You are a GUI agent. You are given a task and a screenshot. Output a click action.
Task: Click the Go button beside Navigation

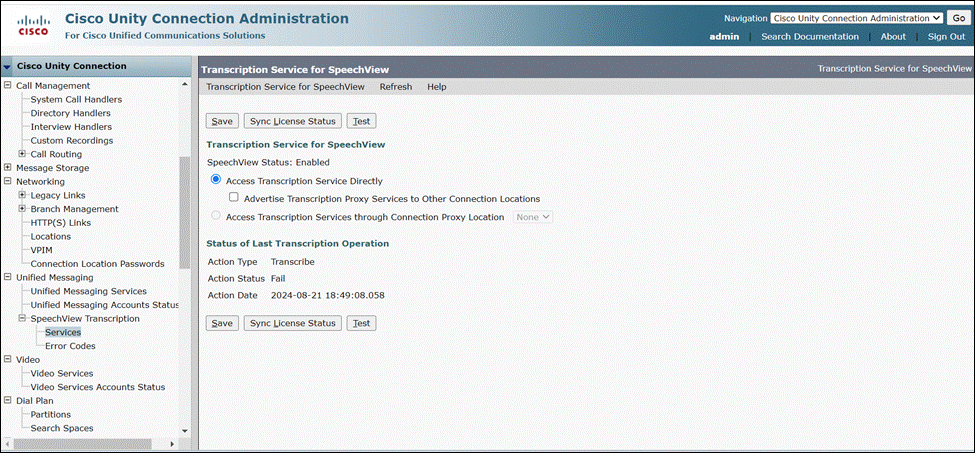pos(959,19)
